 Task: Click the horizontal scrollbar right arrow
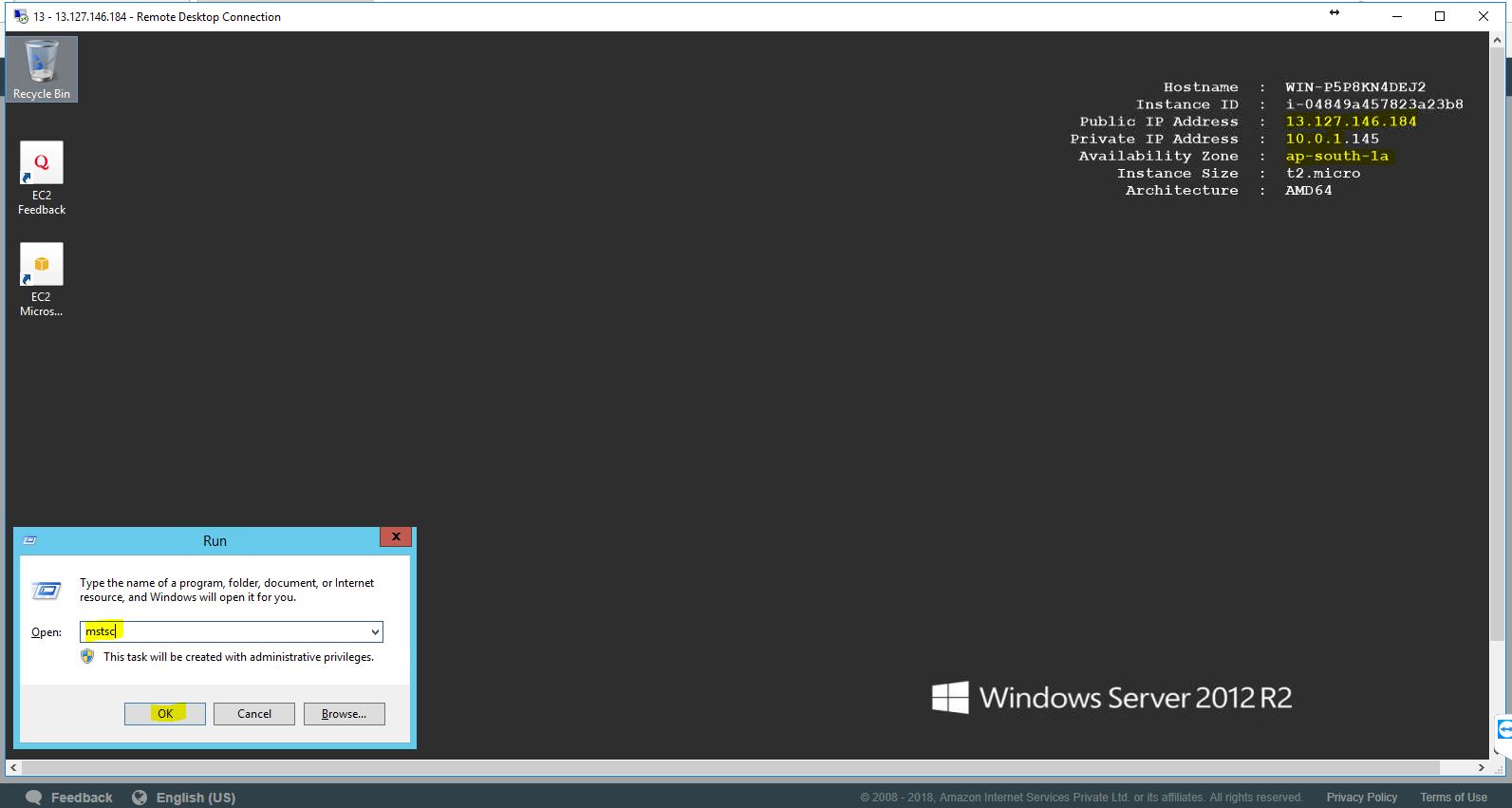tap(1481, 767)
